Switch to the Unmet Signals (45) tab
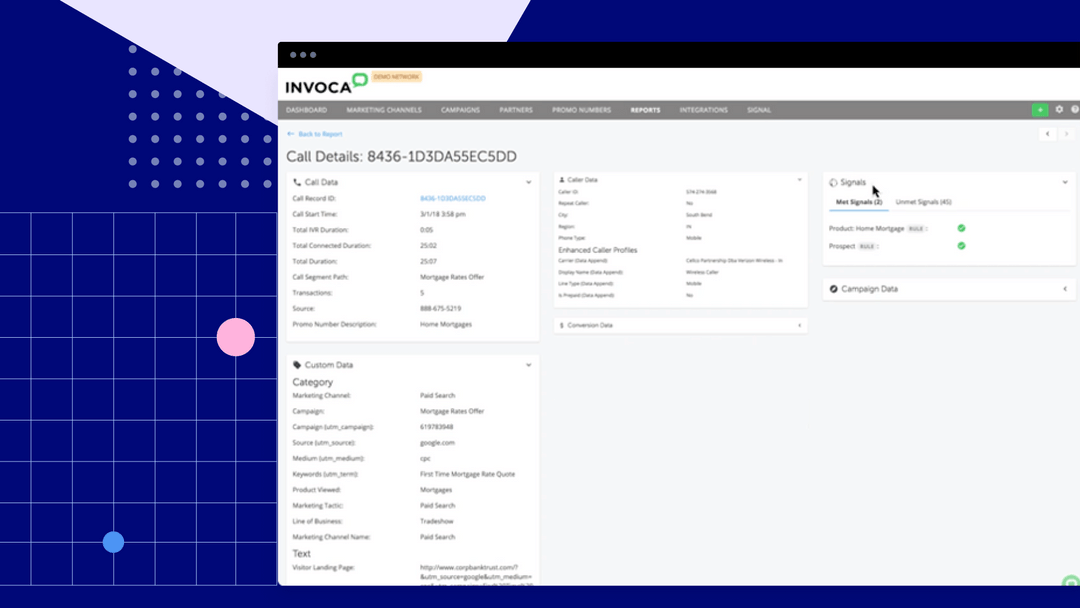1080x608 pixels. [x=922, y=201]
